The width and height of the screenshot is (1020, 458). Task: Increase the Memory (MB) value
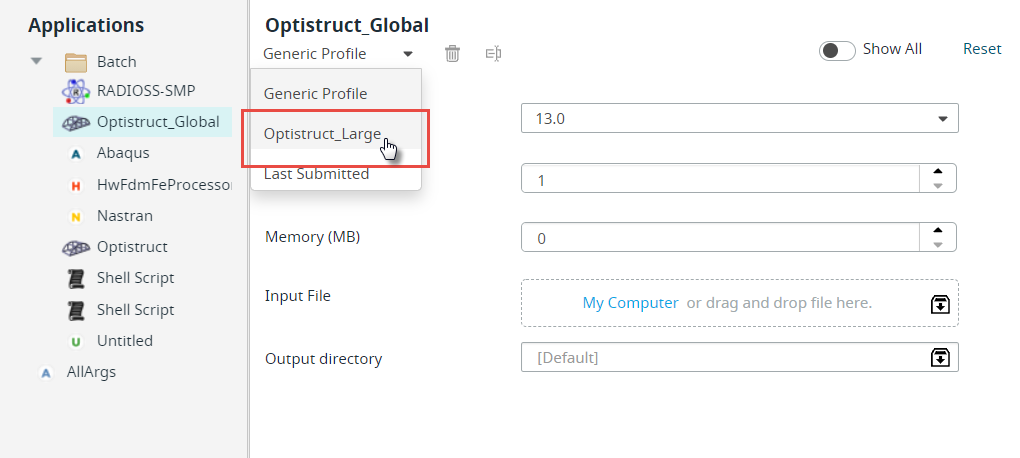click(938, 230)
